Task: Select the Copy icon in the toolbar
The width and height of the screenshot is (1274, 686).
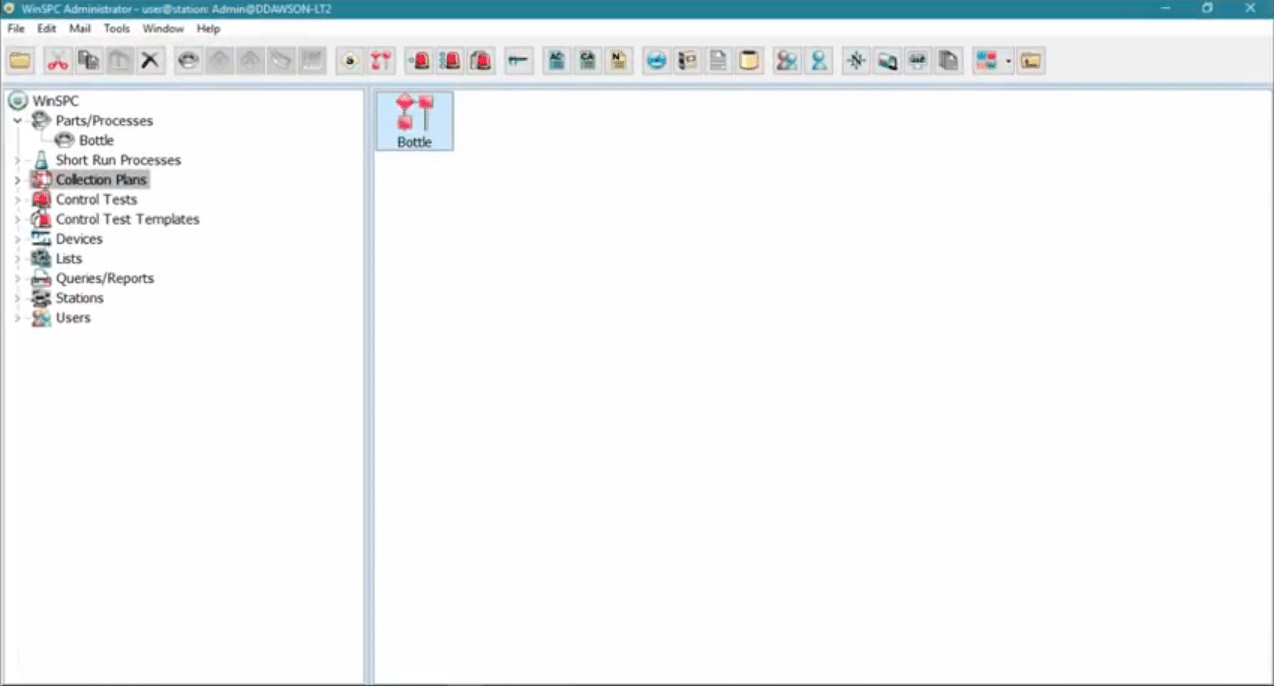Action: pyautogui.click(x=88, y=60)
